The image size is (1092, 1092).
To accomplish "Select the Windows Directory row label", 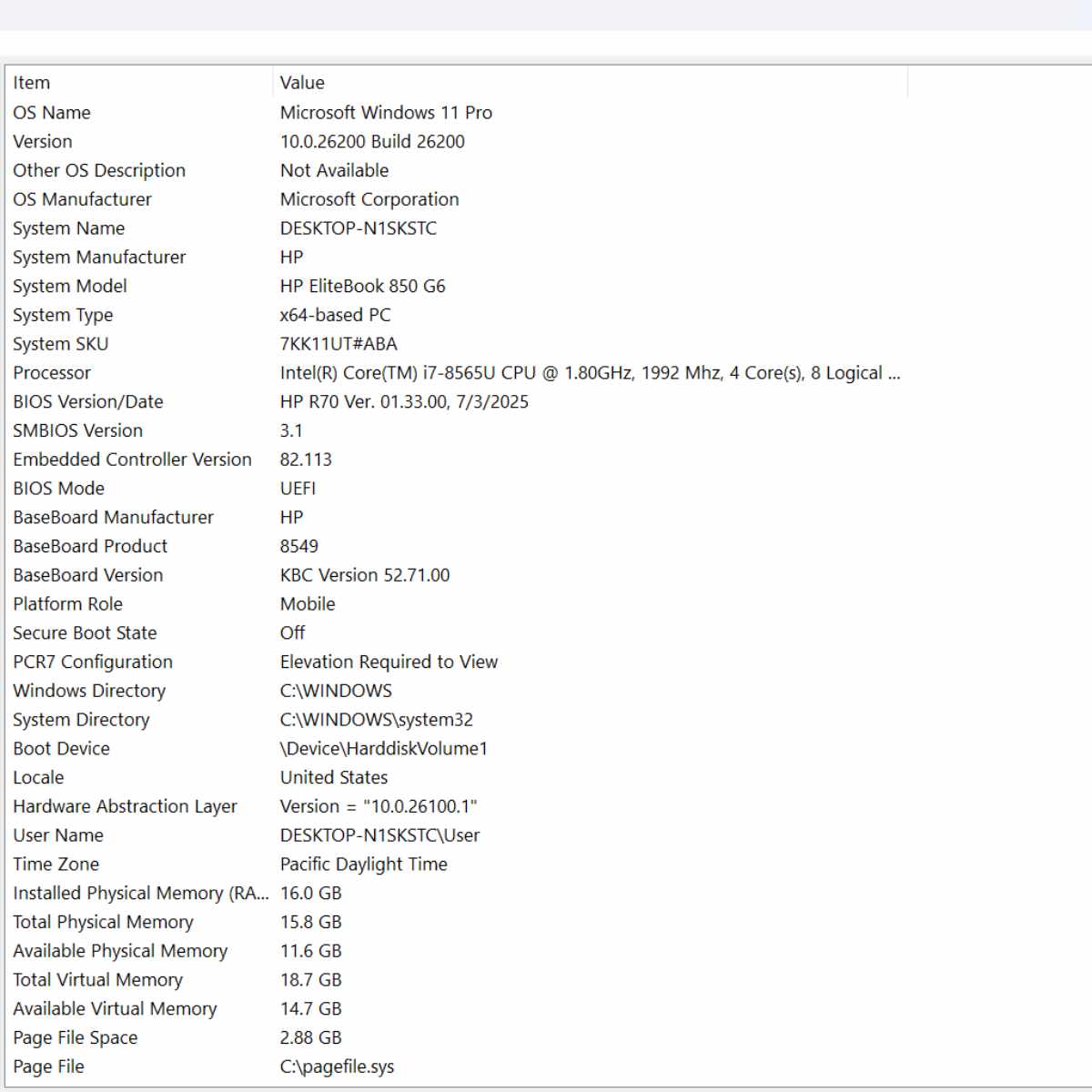I will tap(89, 692).
